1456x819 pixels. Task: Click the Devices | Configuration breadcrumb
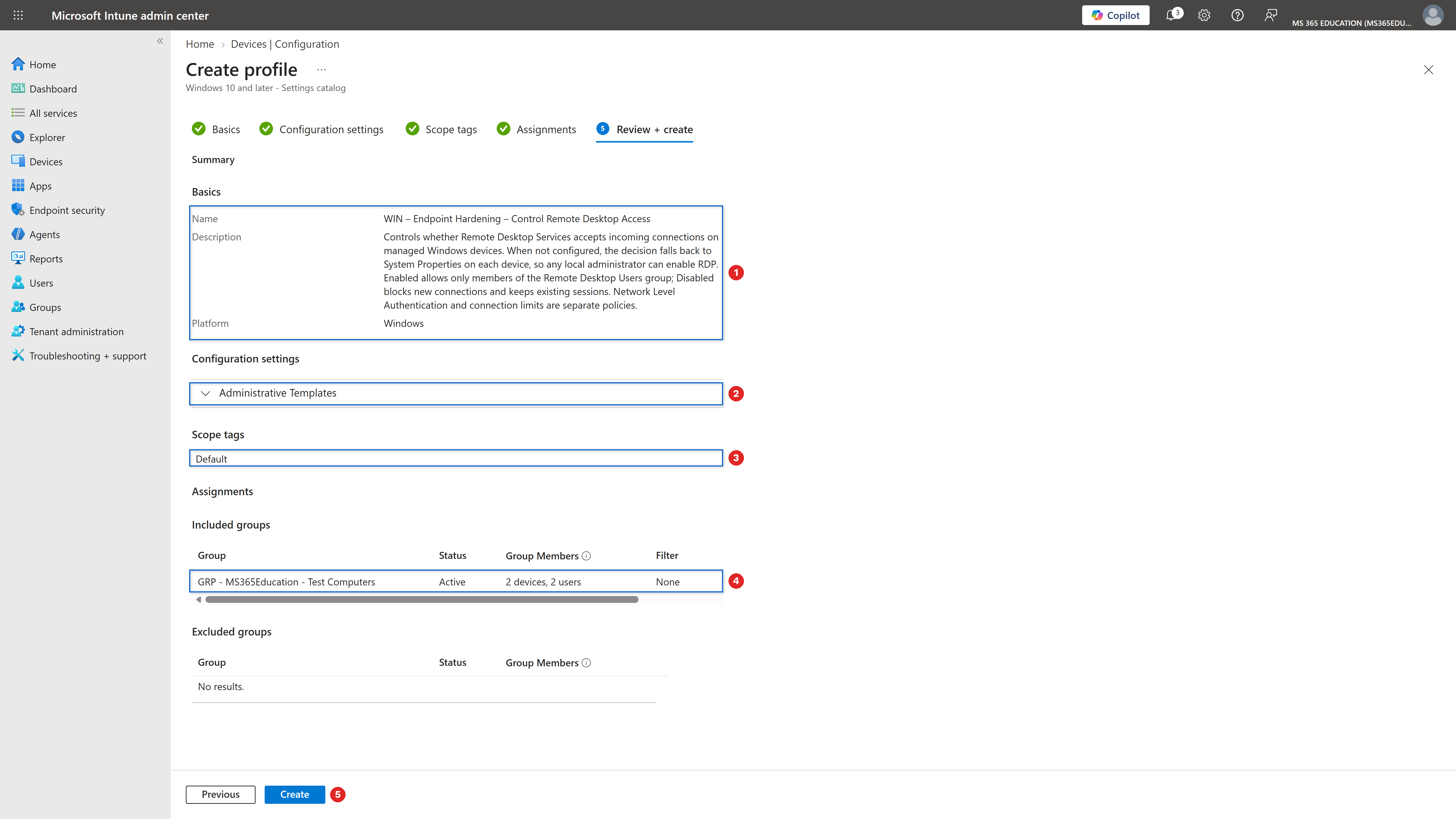[284, 44]
